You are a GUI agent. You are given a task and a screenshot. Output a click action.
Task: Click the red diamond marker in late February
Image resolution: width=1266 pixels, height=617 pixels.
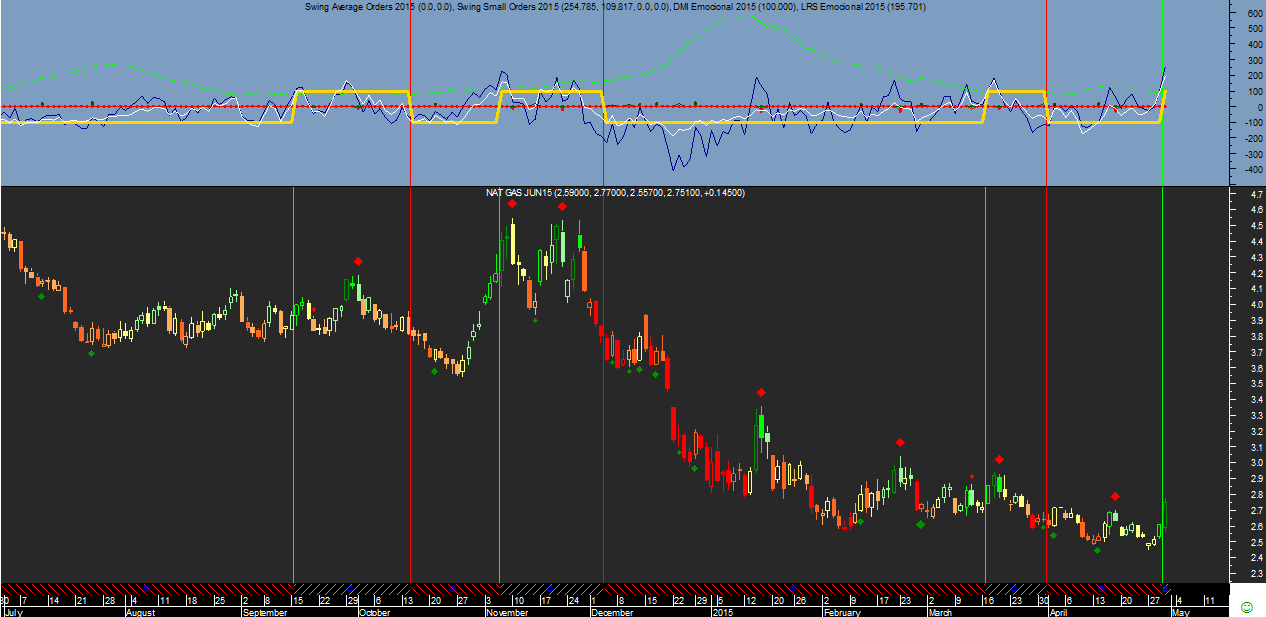(900, 442)
